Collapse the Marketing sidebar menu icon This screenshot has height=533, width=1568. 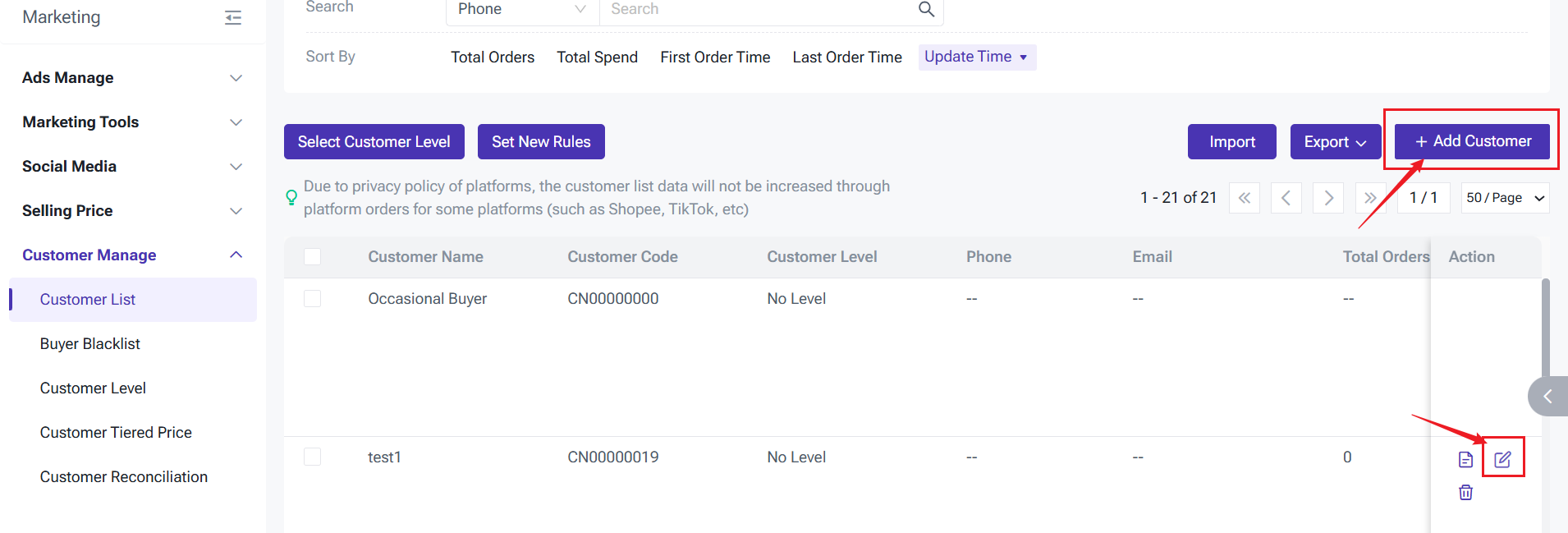pyautogui.click(x=233, y=18)
